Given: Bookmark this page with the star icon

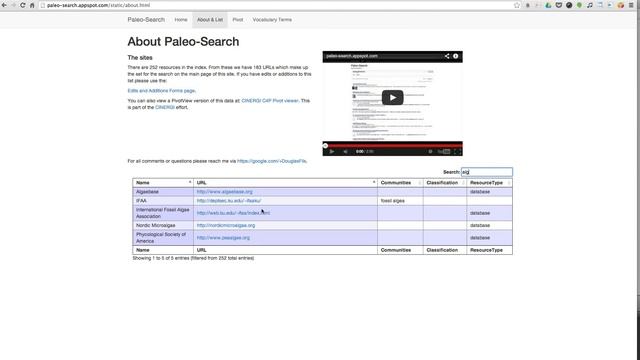Looking at the screenshot, I should click(x=517, y=5).
